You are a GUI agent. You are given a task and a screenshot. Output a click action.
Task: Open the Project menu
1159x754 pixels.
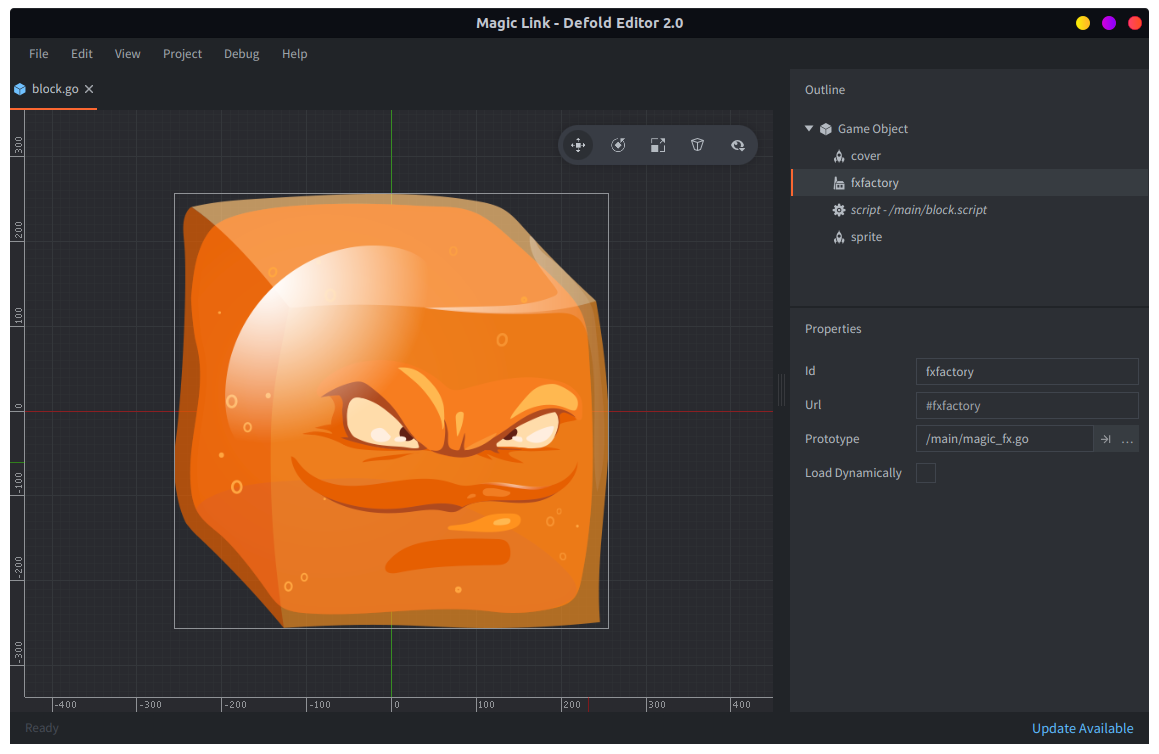point(182,54)
